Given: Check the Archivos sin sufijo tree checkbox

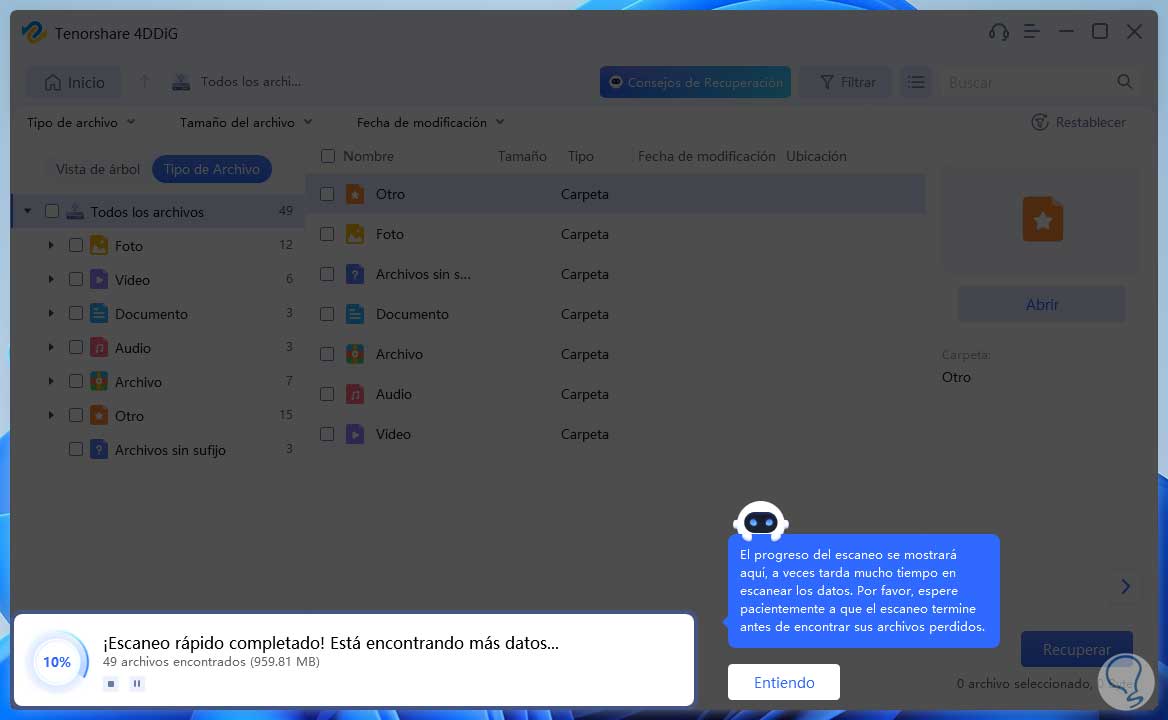Looking at the screenshot, I should pos(75,450).
